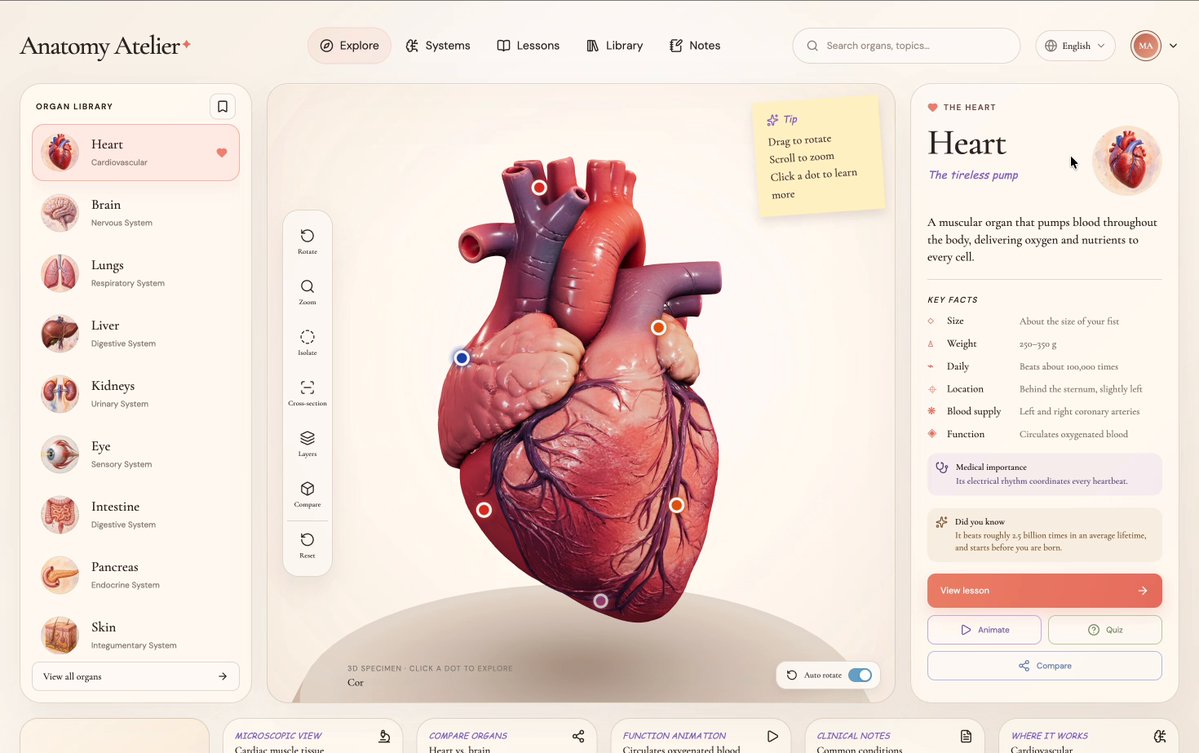The image size is (1199, 753).
Task: Click the purple hotspot at the heart apex
Action: click(x=601, y=601)
